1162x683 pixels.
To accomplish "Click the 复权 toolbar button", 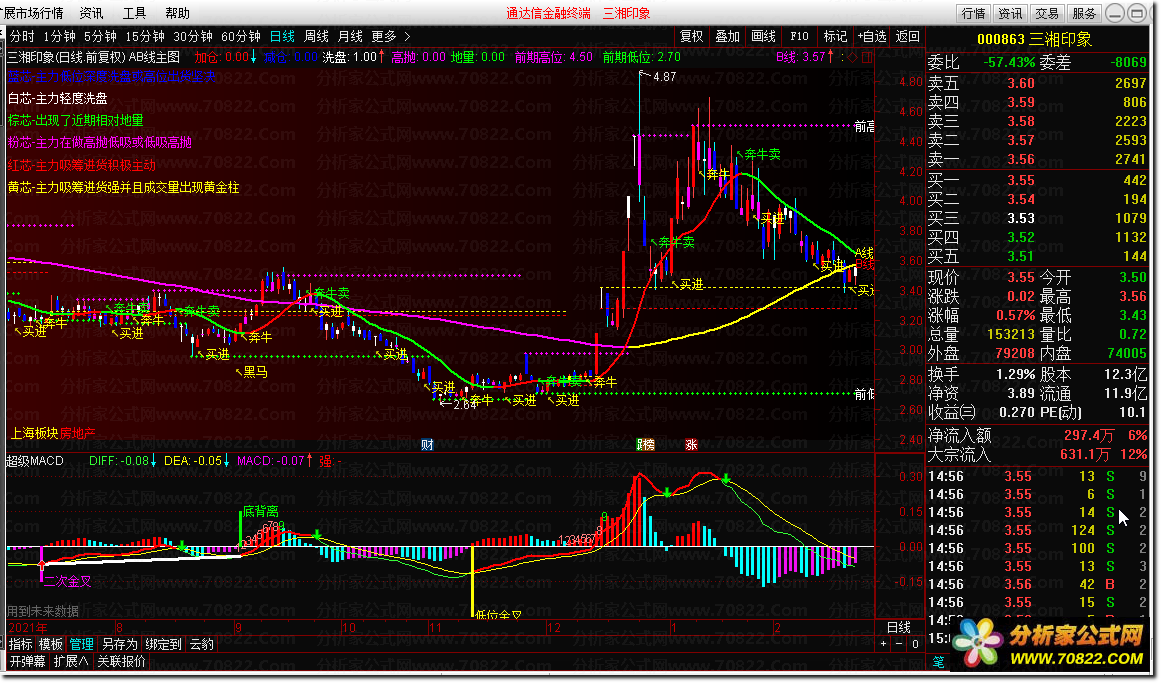I will point(691,36).
